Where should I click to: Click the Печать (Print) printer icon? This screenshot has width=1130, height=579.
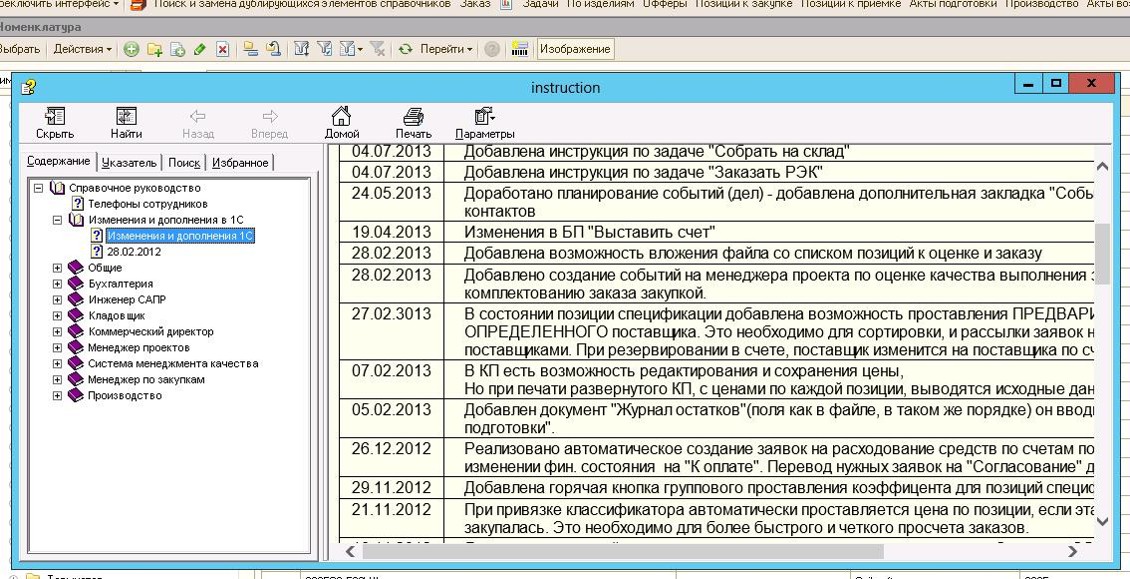413,116
